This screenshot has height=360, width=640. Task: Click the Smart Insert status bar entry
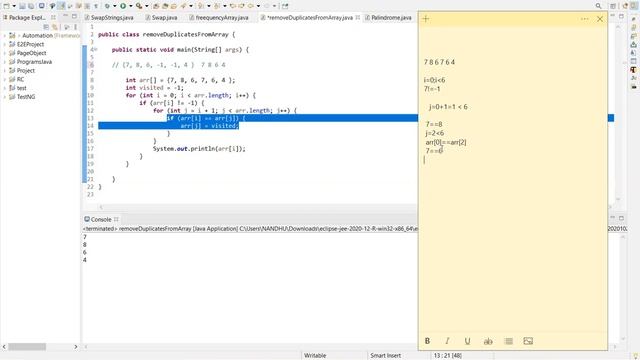point(385,356)
